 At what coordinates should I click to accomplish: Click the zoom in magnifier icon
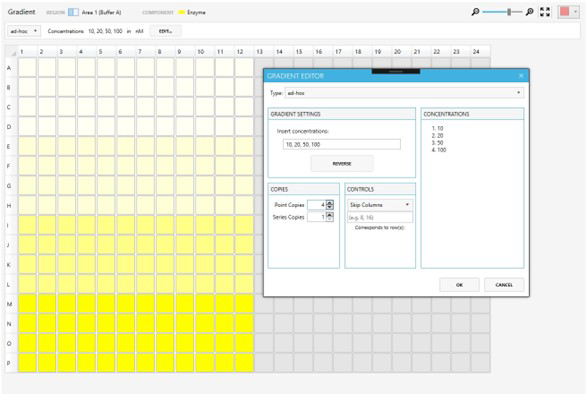coord(529,12)
